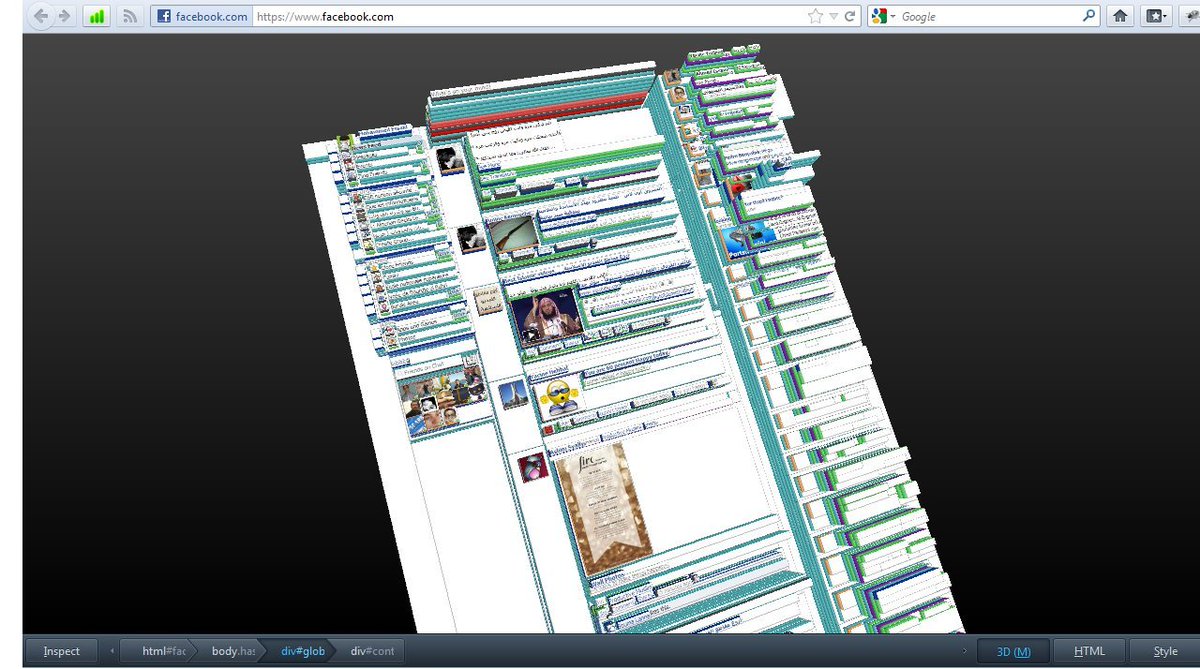Select the div#glob breadcrumb

pyautogui.click(x=302, y=651)
